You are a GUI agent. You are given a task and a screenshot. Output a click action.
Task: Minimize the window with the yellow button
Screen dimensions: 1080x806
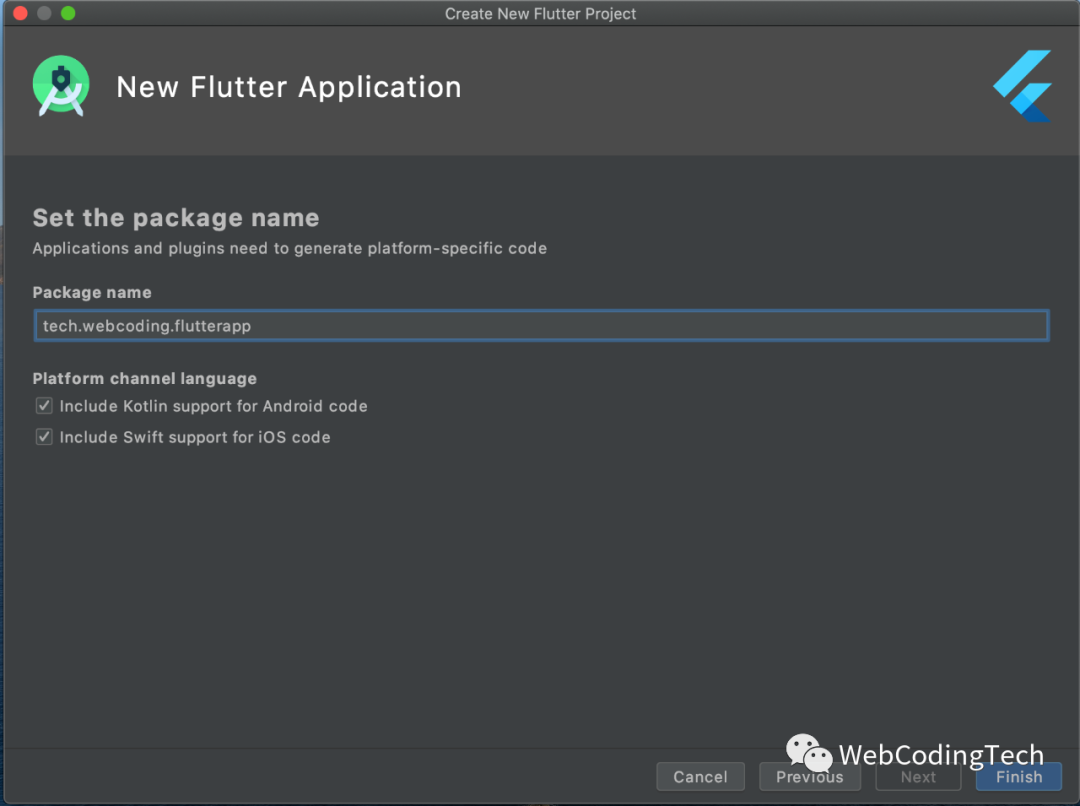pos(44,13)
